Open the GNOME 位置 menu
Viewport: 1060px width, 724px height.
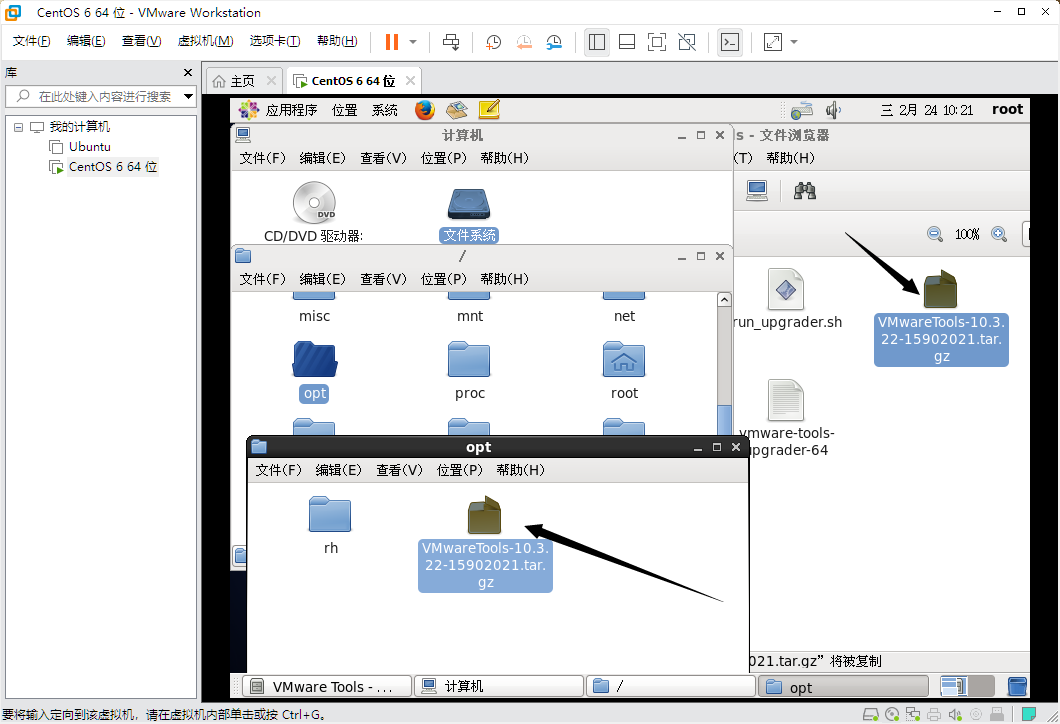point(345,110)
